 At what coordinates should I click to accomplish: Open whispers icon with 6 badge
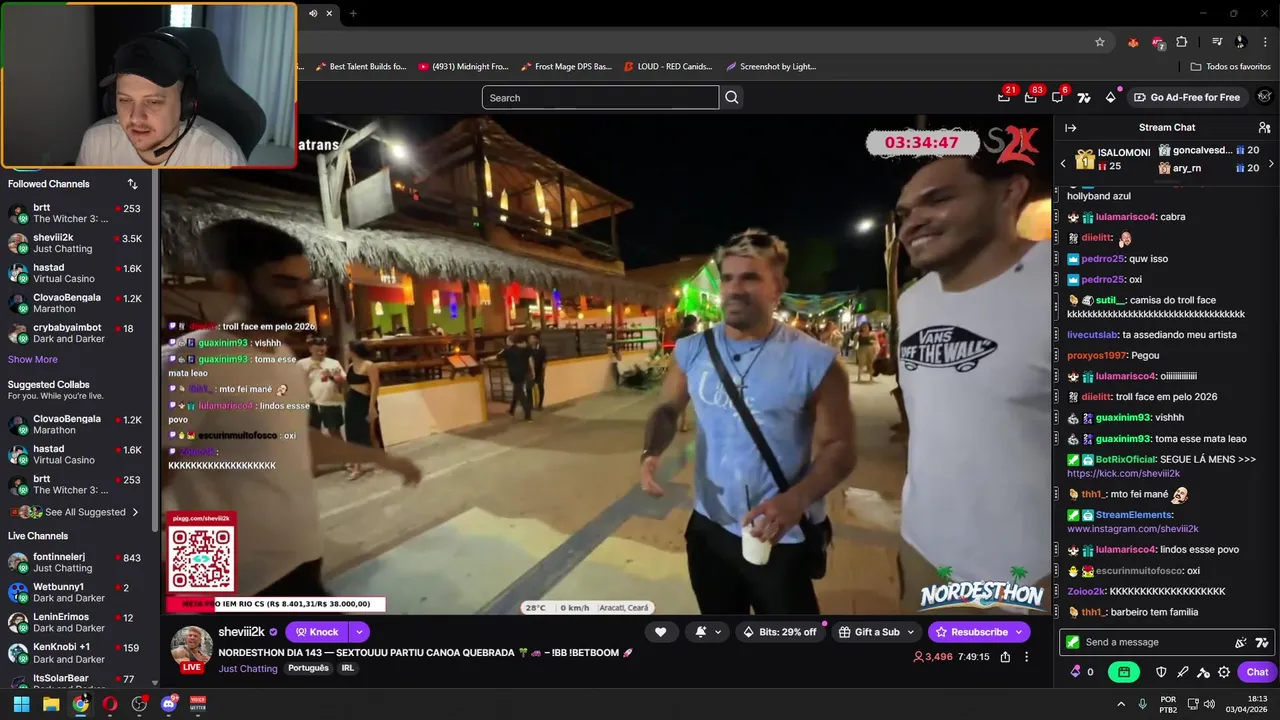[1058, 97]
